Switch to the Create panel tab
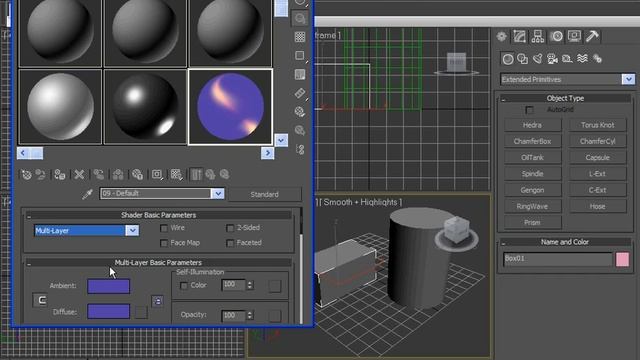 (x=502, y=37)
